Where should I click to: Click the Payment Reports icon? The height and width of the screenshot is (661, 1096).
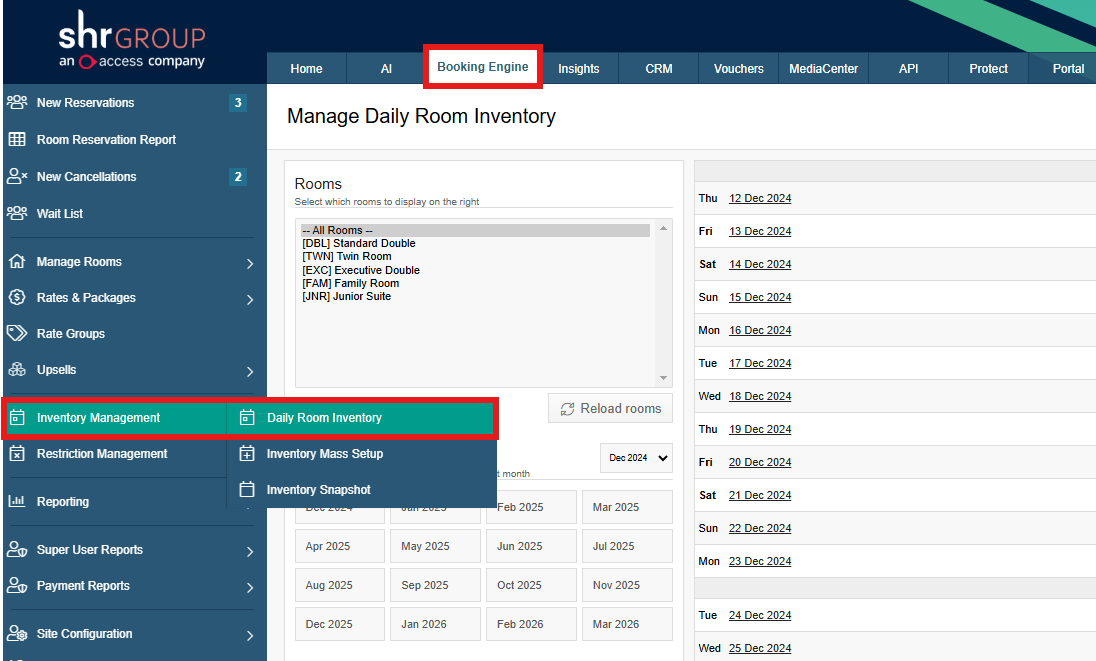pyautogui.click(x=17, y=586)
